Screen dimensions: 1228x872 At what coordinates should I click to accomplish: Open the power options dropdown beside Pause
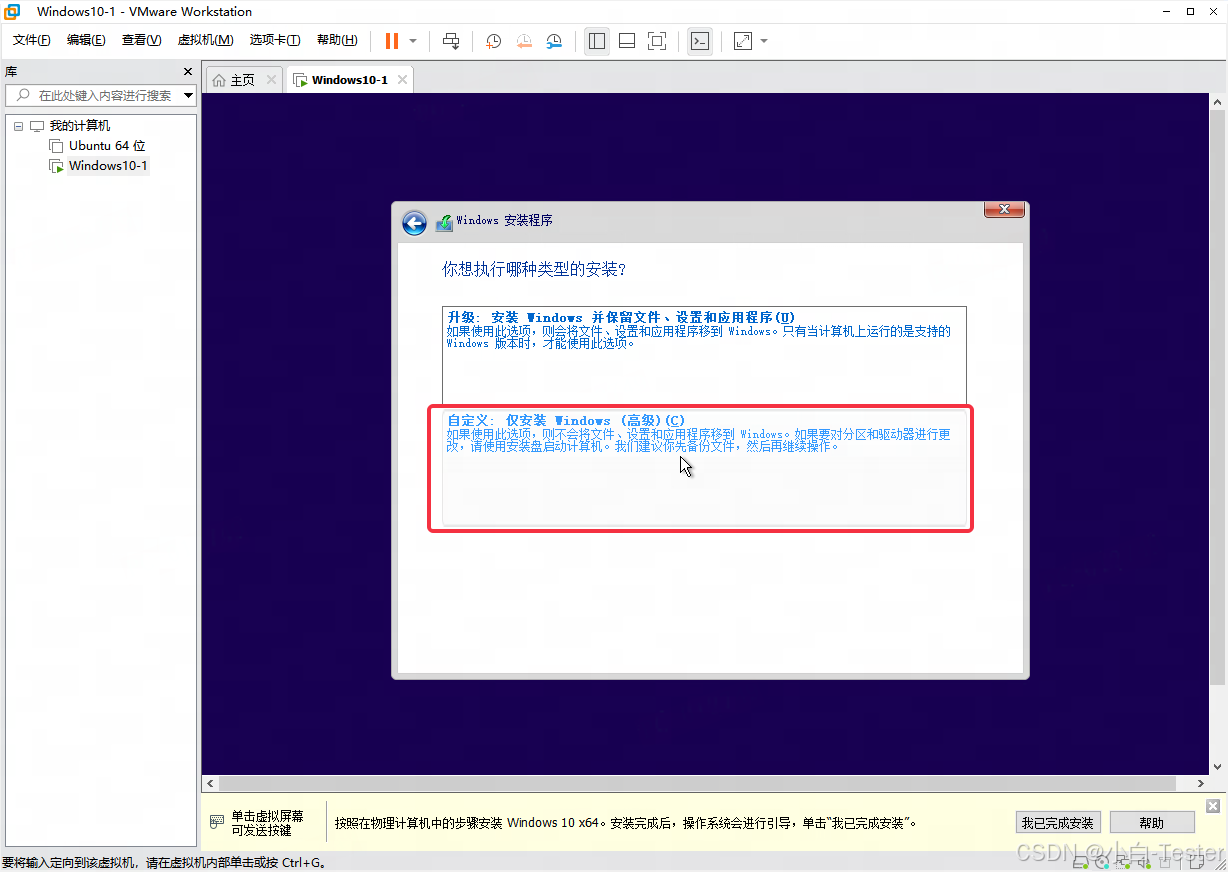(x=413, y=41)
